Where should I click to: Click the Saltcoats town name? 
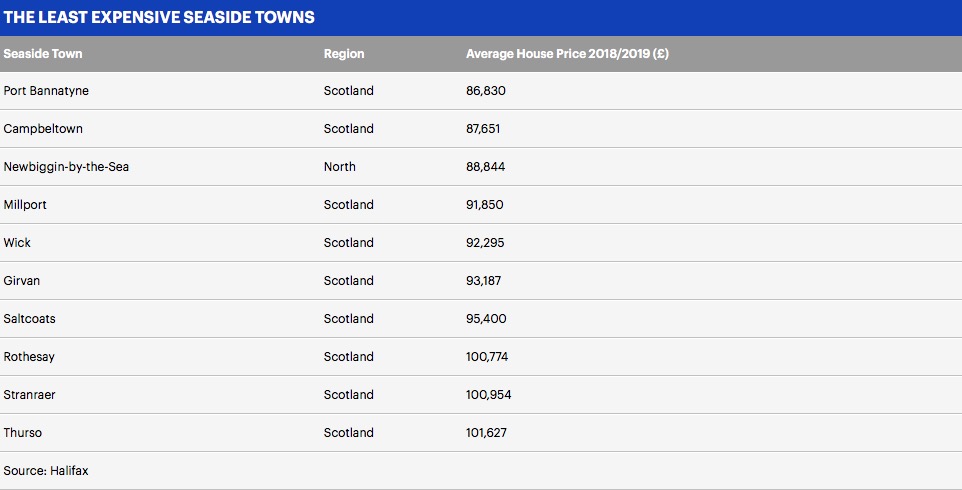click(30, 319)
